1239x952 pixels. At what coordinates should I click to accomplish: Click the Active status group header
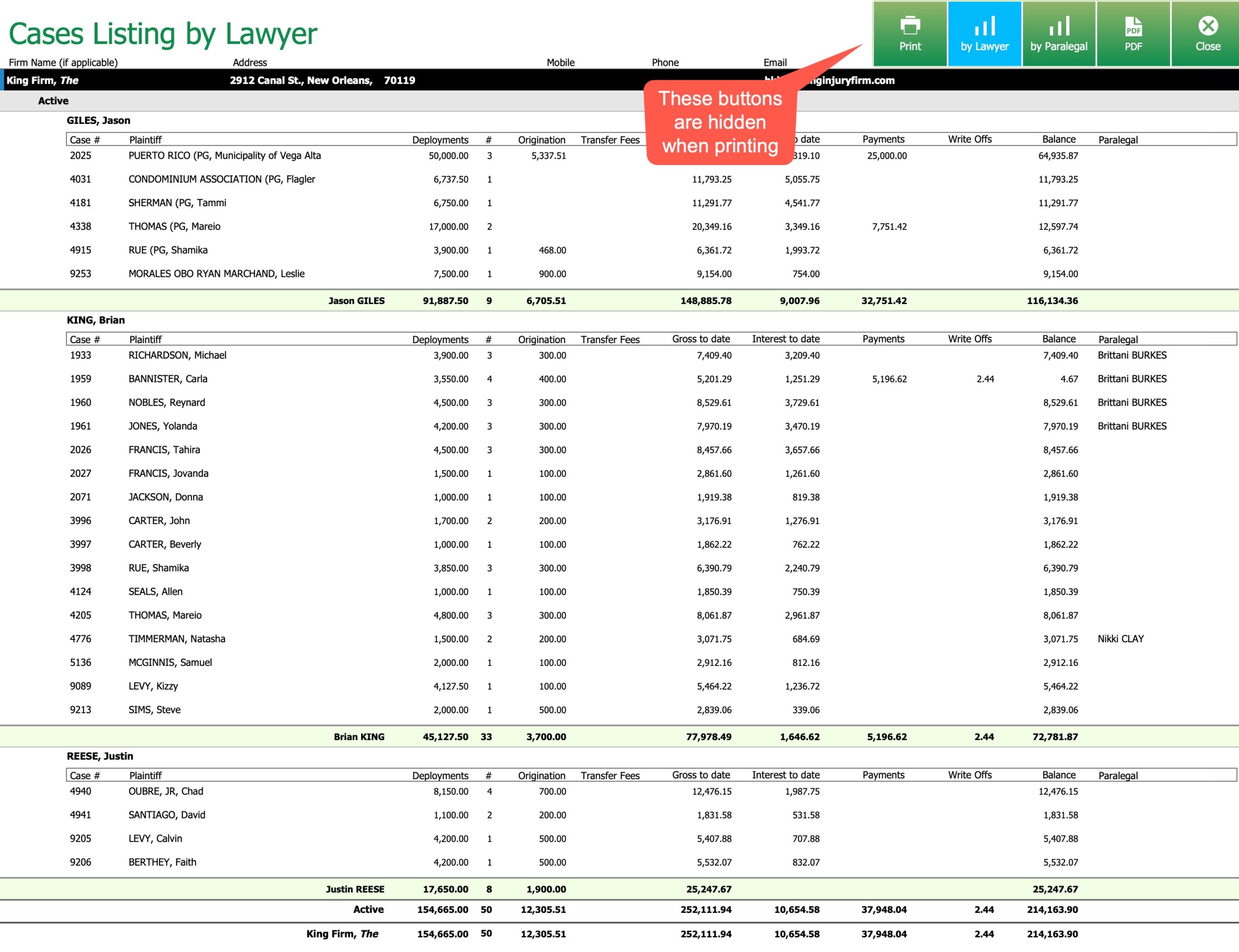point(619,101)
